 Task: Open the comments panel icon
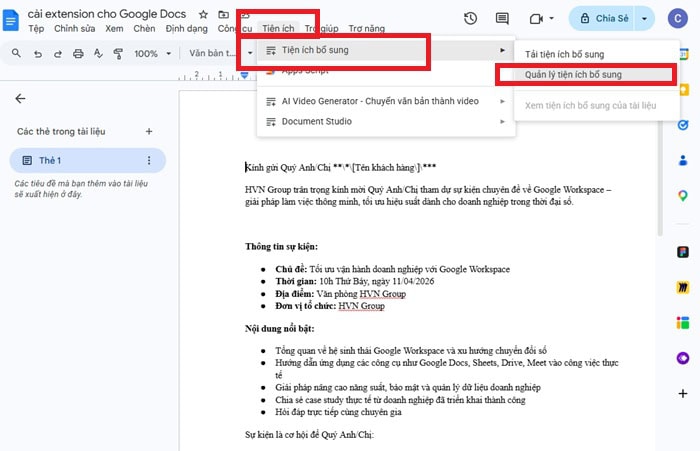pyautogui.click(x=502, y=19)
